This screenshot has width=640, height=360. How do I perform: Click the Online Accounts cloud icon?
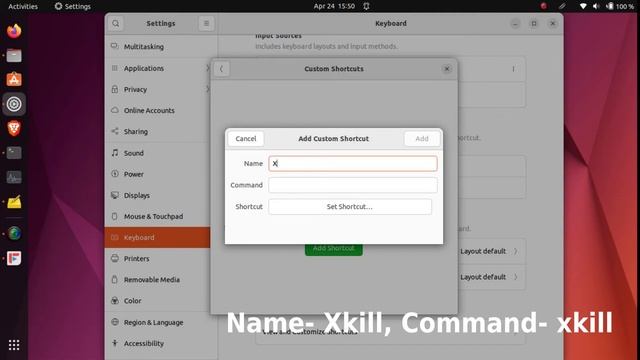coord(115,110)
